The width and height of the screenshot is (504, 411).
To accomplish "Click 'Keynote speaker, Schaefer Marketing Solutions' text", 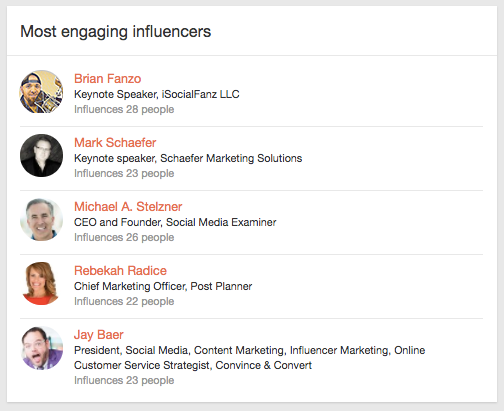I will click(x=188, y=158).
